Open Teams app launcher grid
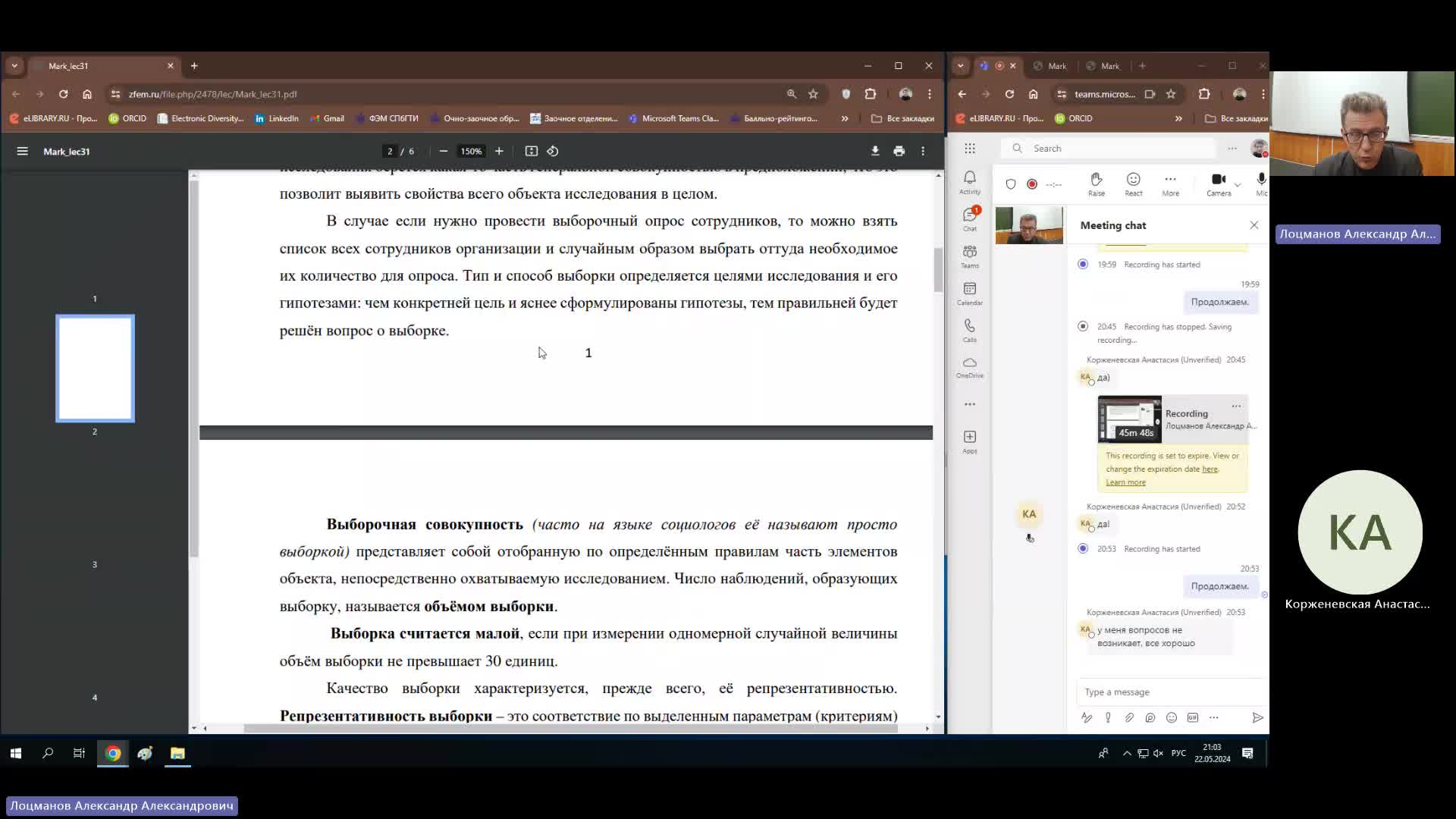 coord(970,149)
